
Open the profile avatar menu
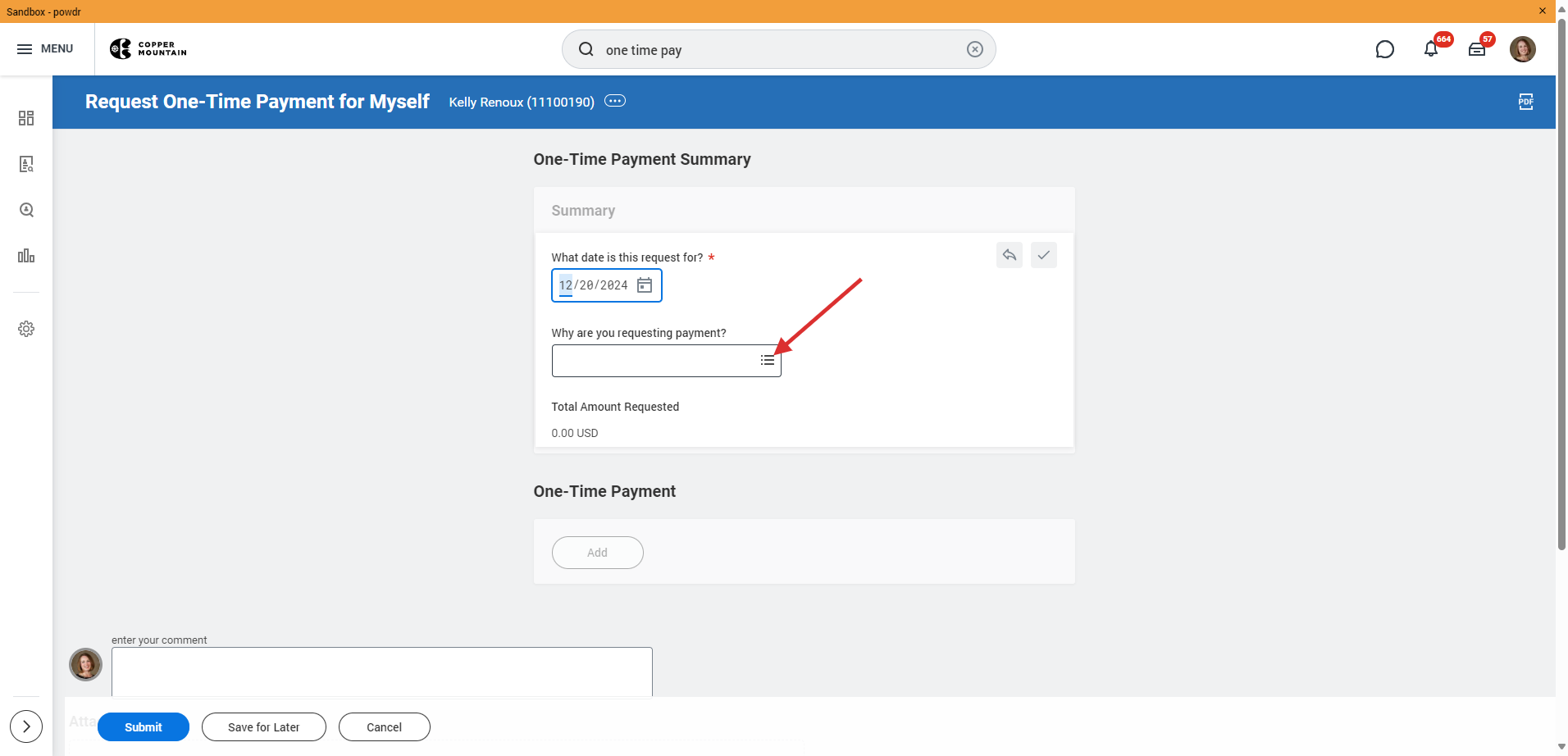1523,49
